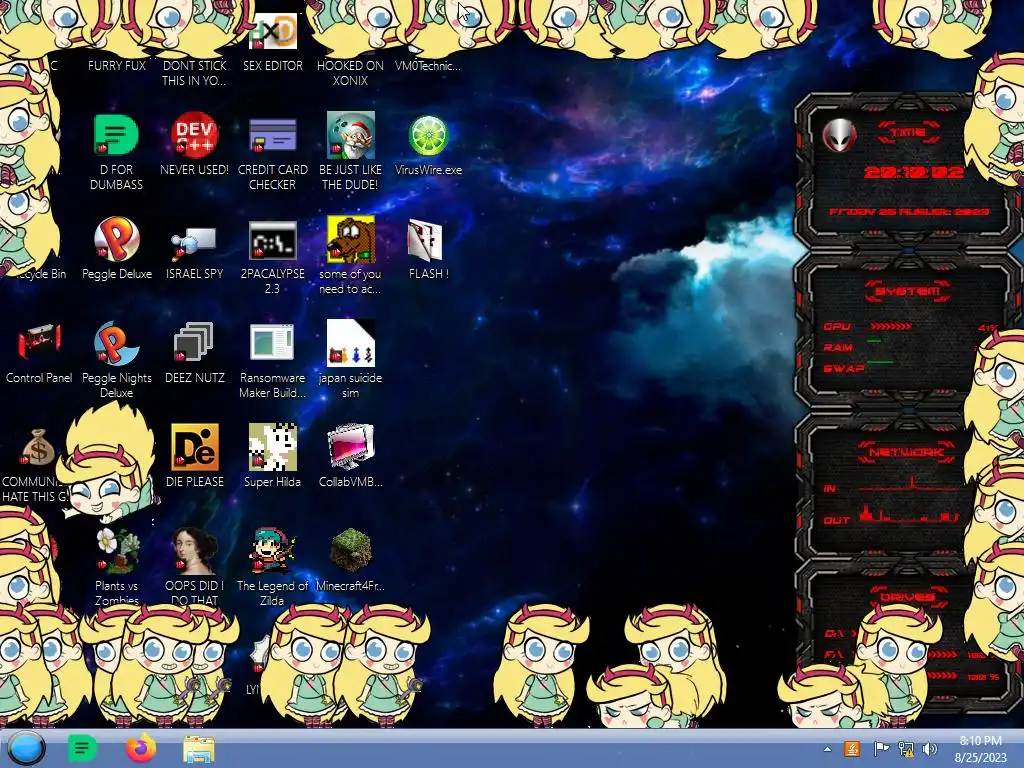This screenshot has width=1024, height=768.
Task: Launch the NEVER USED! Dev-C++ icon
Action: pyautogui.click(x=195, y=135)
